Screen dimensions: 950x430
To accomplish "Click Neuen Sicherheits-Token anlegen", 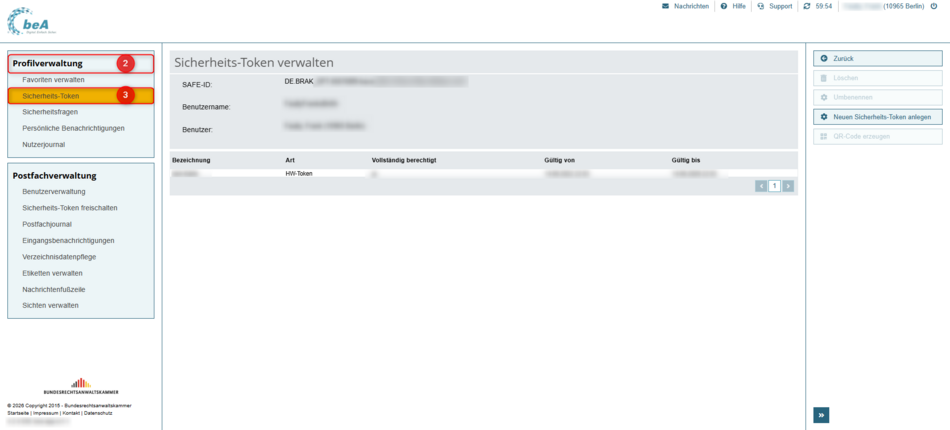I will [x=877, y=117].
